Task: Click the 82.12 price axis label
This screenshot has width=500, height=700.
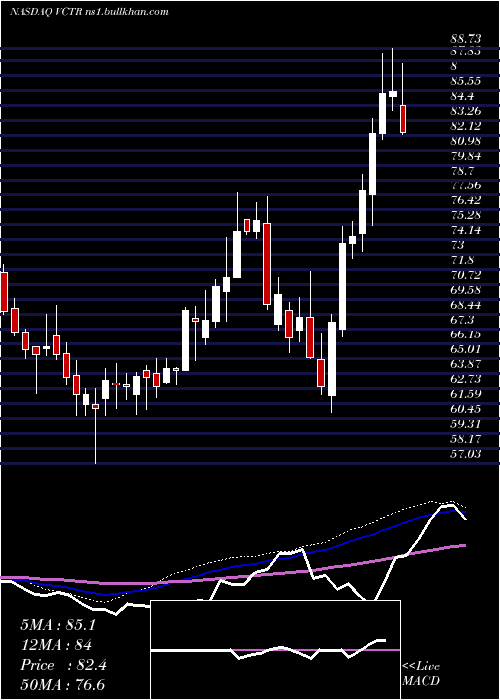Action: coord(466,126)
